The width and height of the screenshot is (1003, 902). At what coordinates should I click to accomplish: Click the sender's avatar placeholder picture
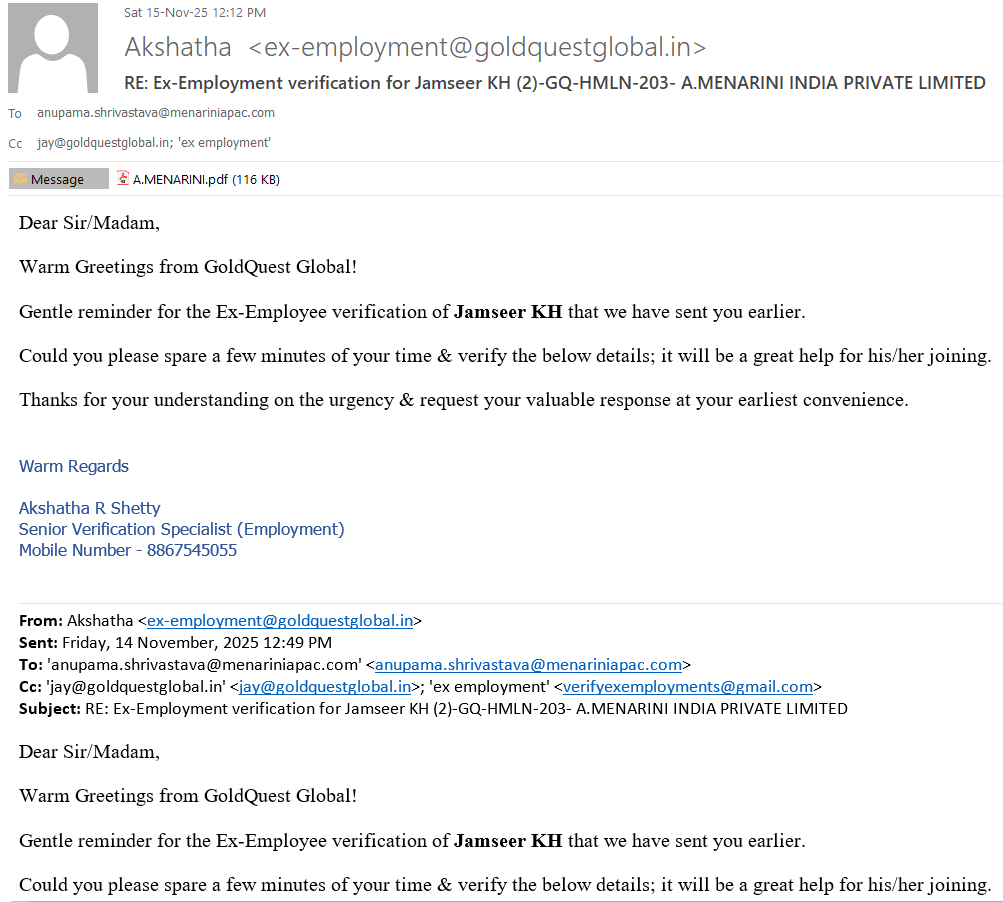pyautogui.click(x=53, y=47)
